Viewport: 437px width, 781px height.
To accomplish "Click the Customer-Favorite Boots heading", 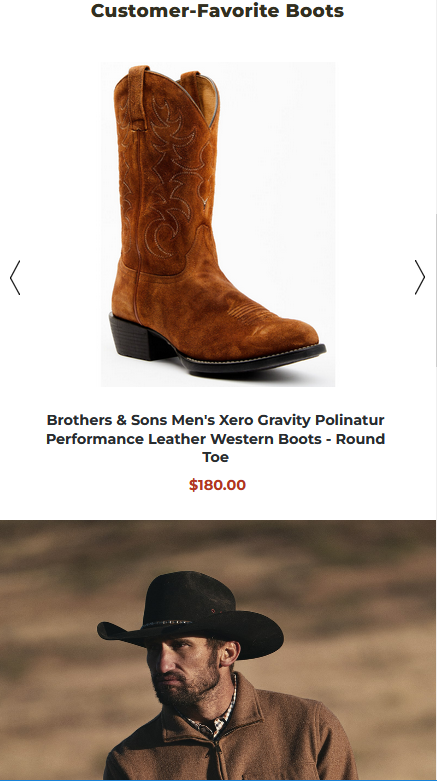I will 217,10.
